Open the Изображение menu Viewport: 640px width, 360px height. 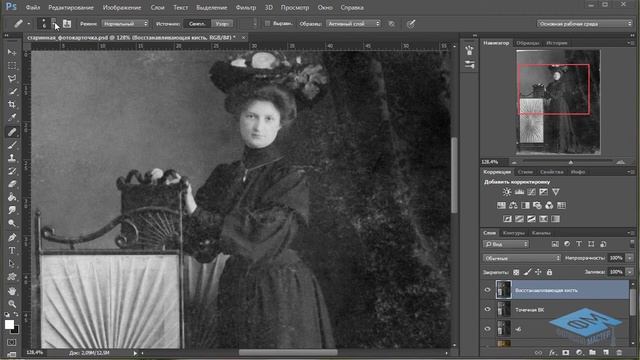click(122, 7)
